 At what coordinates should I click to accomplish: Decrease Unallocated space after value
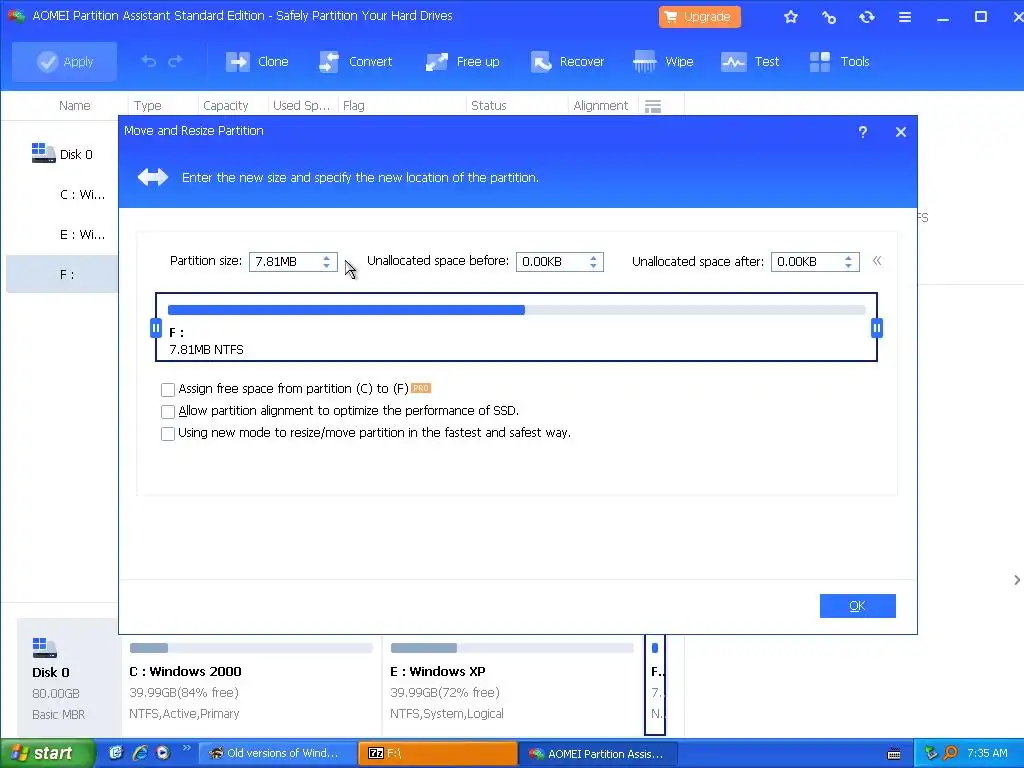848,266
